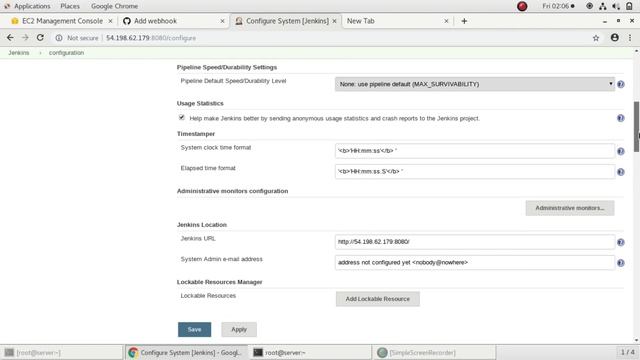This screenshot has height=360, width=640.
Task: Apply the configuration changes
Action: coord(239,329)
